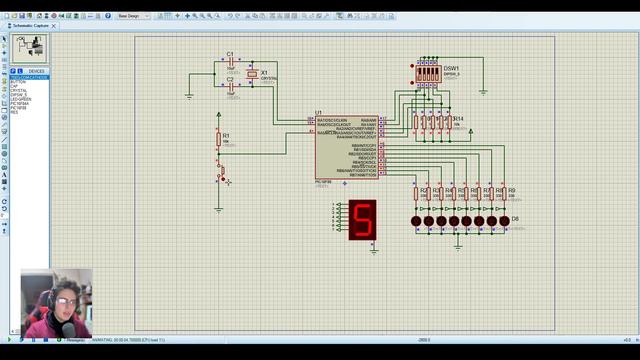
Task: Toggle the rightmost DSW1 DIP switch
Action: tap(437, 74)
